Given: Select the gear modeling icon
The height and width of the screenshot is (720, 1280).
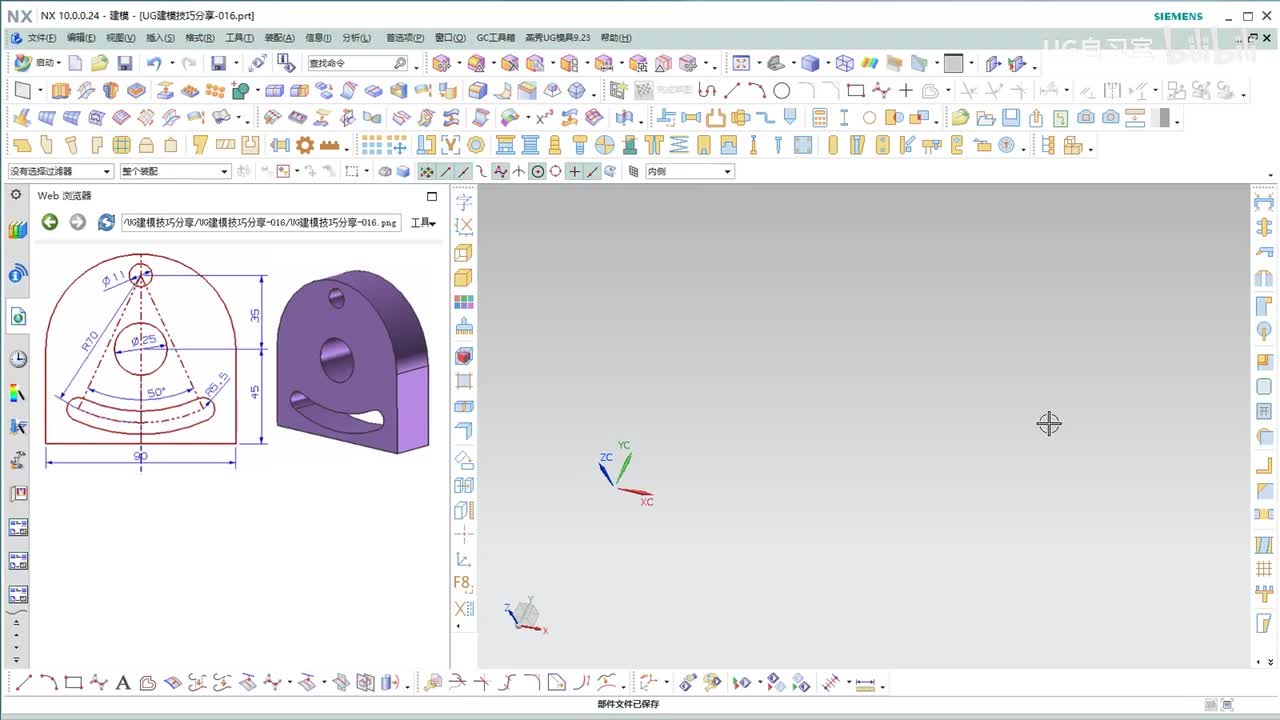Looking at the screenshot, I should coord(305,145).
